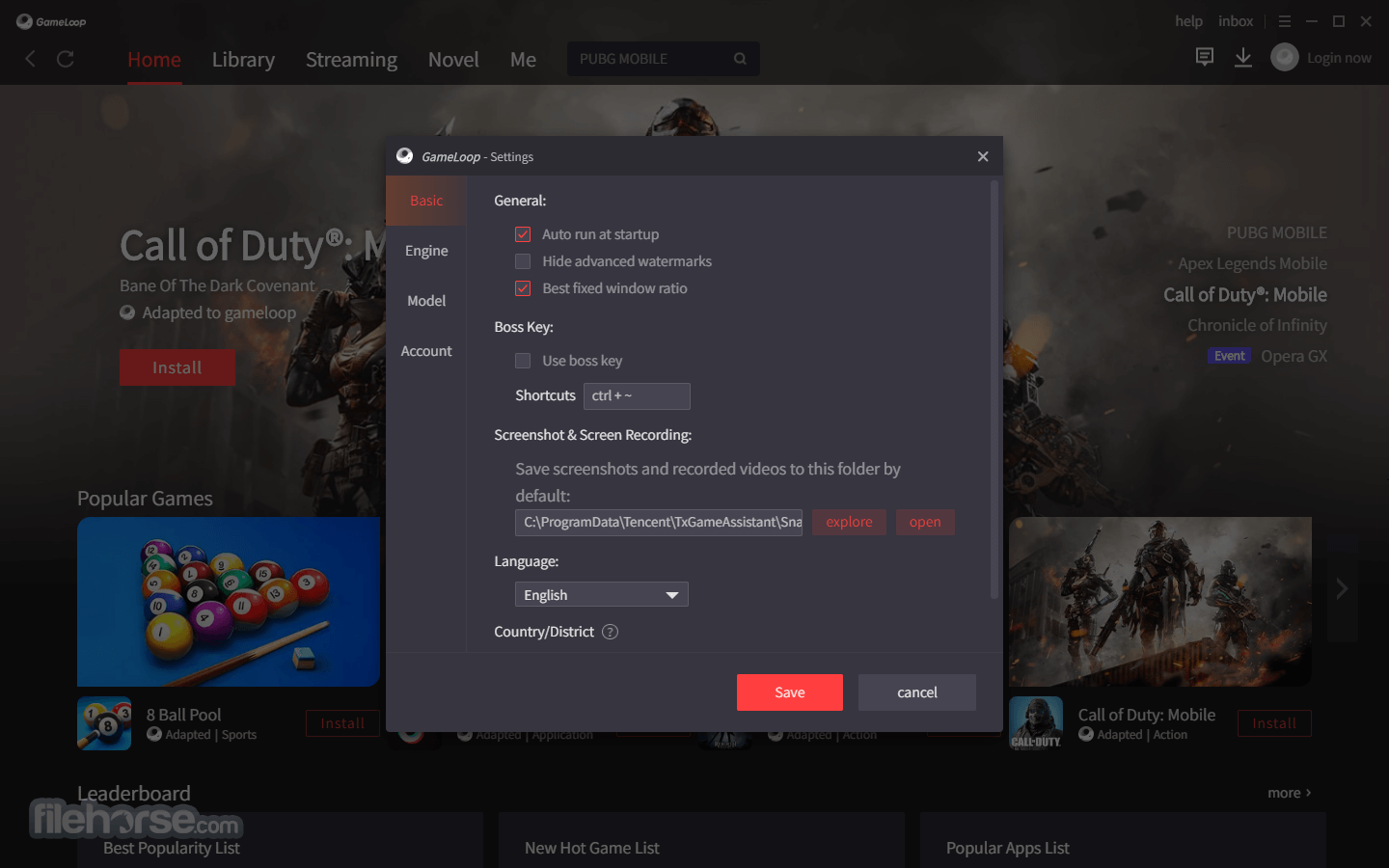This screenshot has height=868, width=1389.
Task: Expand the Language dropdown
Action: pyautogui.click(x=602, y=595)
